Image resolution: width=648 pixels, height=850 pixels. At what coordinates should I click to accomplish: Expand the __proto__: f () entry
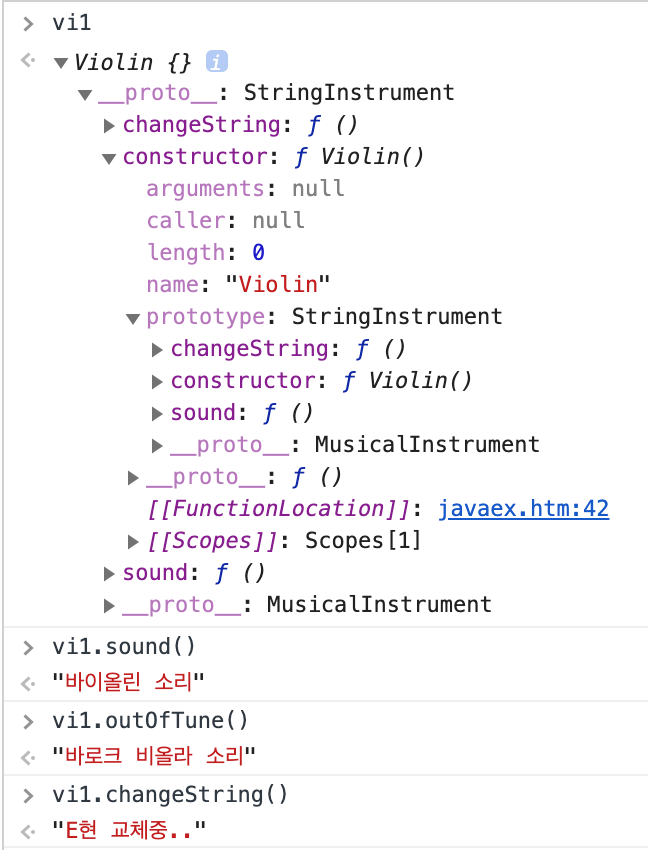pyautogui.click(x=133, y=477)
